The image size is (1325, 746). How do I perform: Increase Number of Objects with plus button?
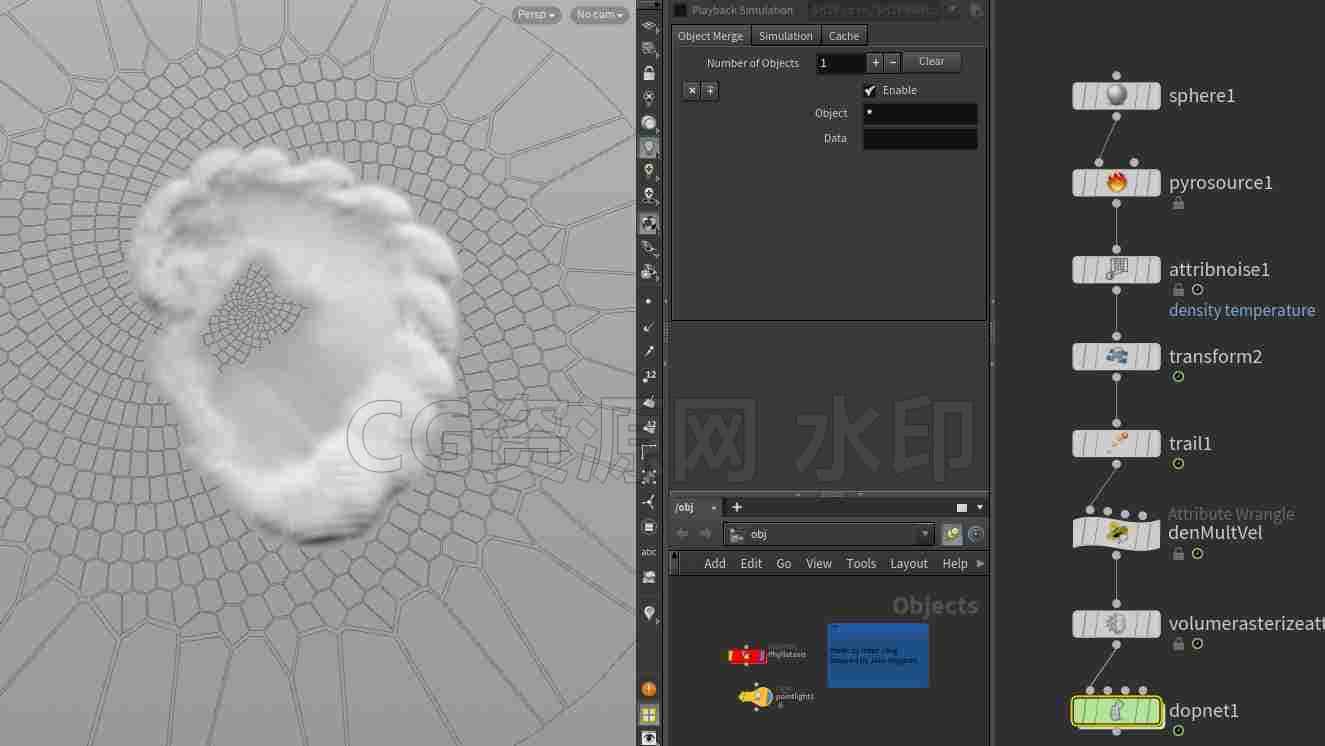click(876, 62)
